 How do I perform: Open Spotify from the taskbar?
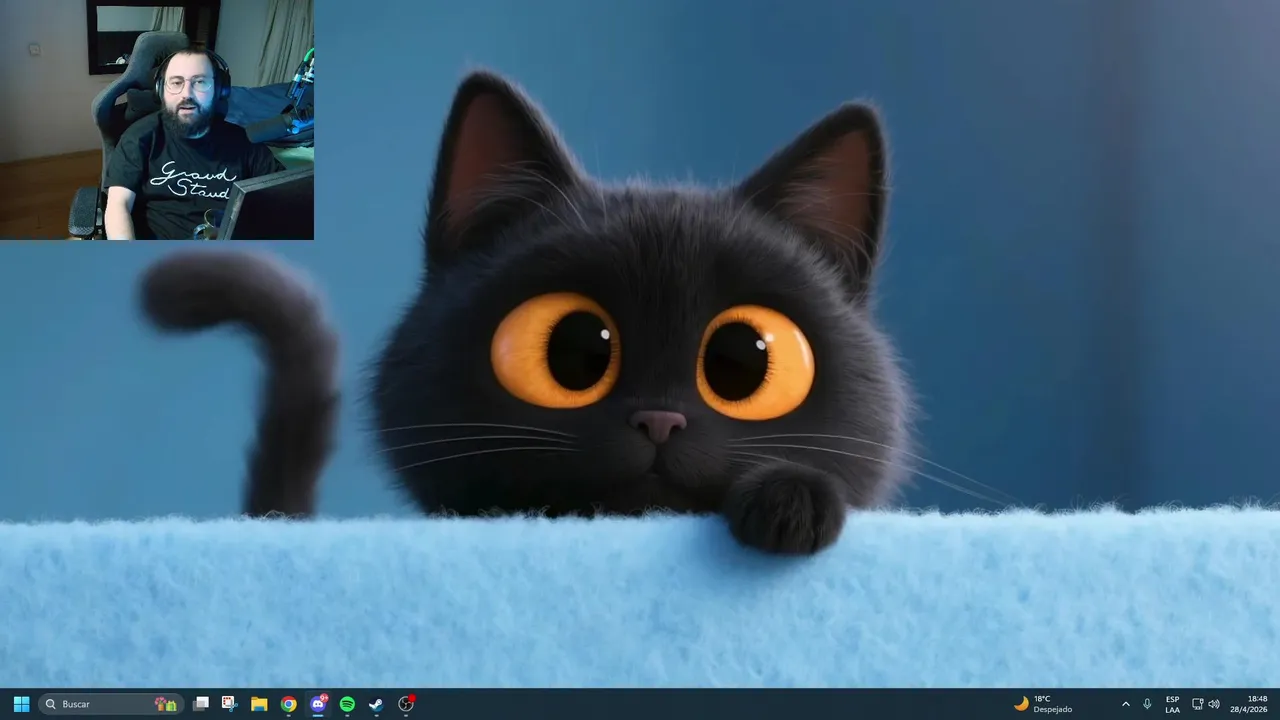click(347, 704)
